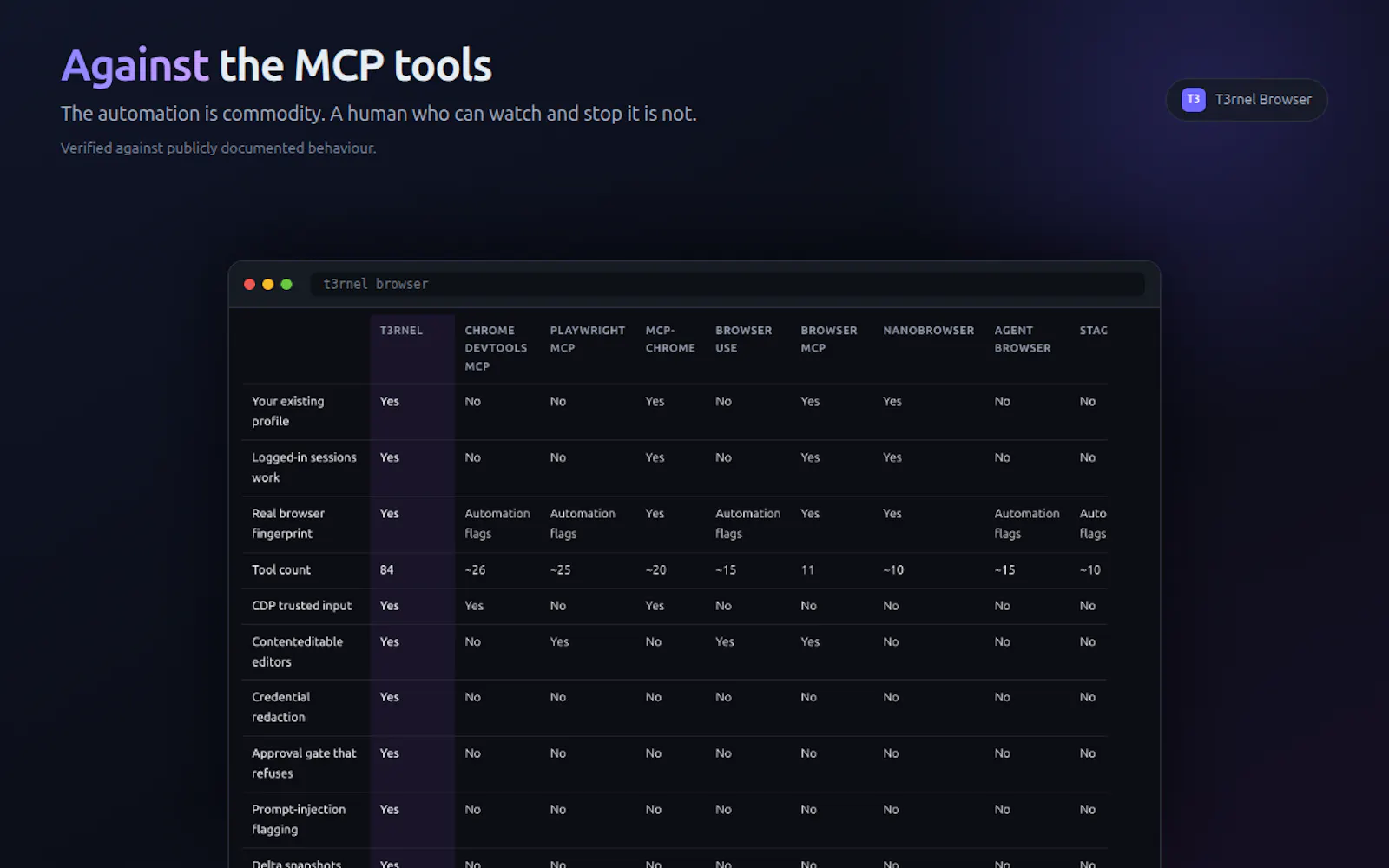
Task: Click Agent Browser's "Automation flags" cell
Action: (x=1027, y=523)
